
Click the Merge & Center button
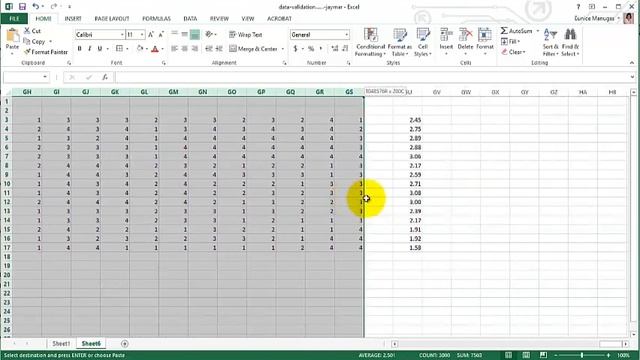253,49
